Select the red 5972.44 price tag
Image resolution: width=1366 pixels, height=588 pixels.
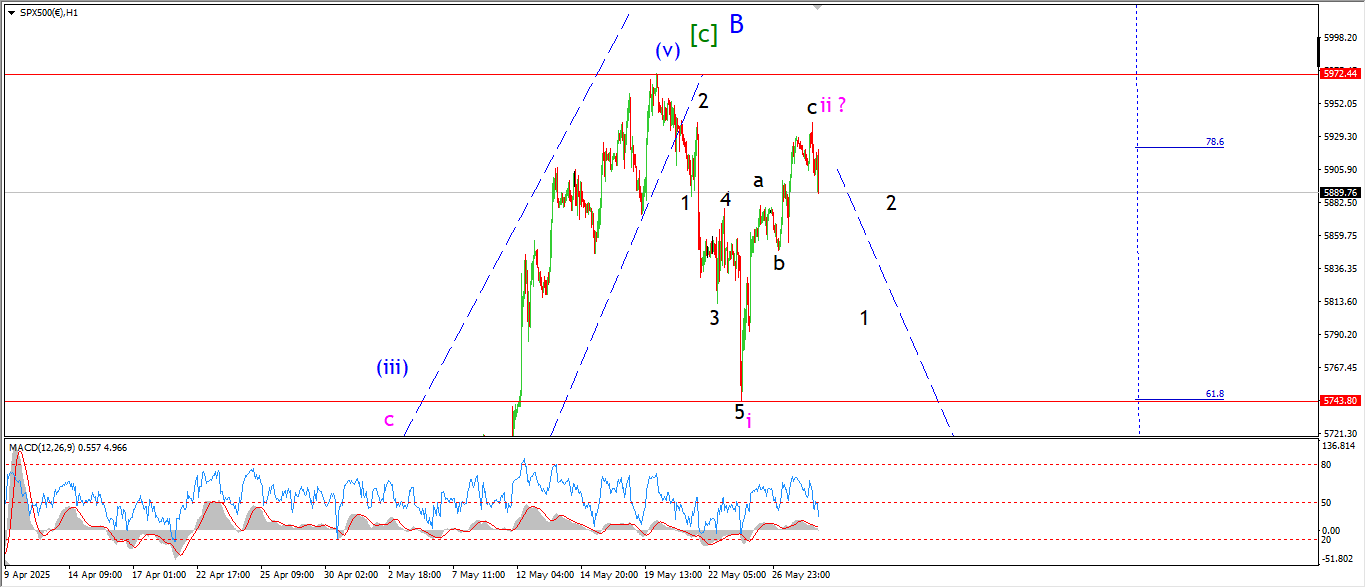1339,73
